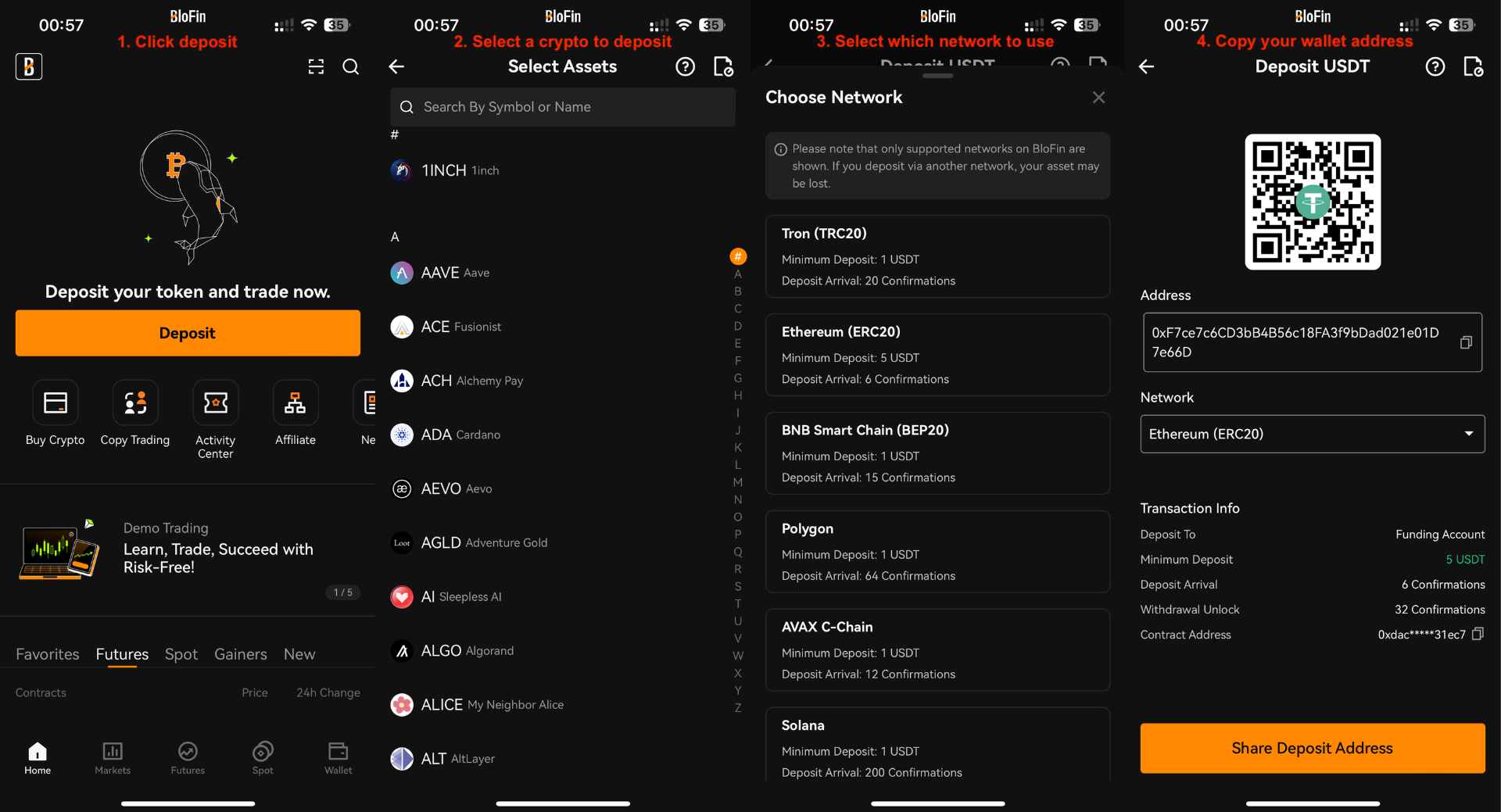This screenshot has height=812, width=1501.
Task: Tap the orange Deposit button
Action: click(188, 333)
